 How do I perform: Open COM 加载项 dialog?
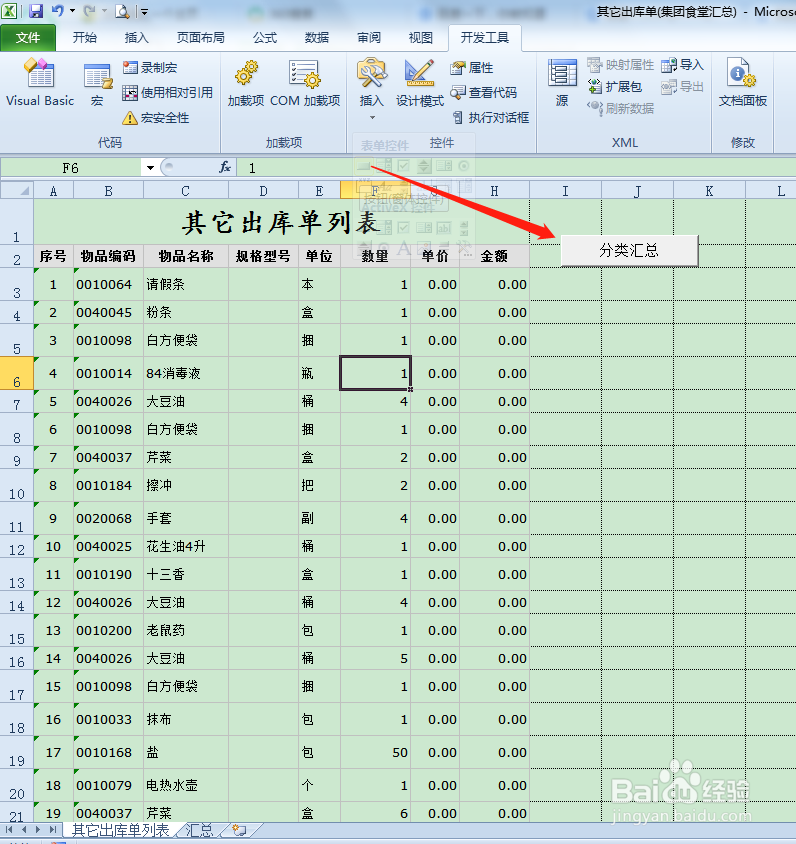tap(305, 82)
